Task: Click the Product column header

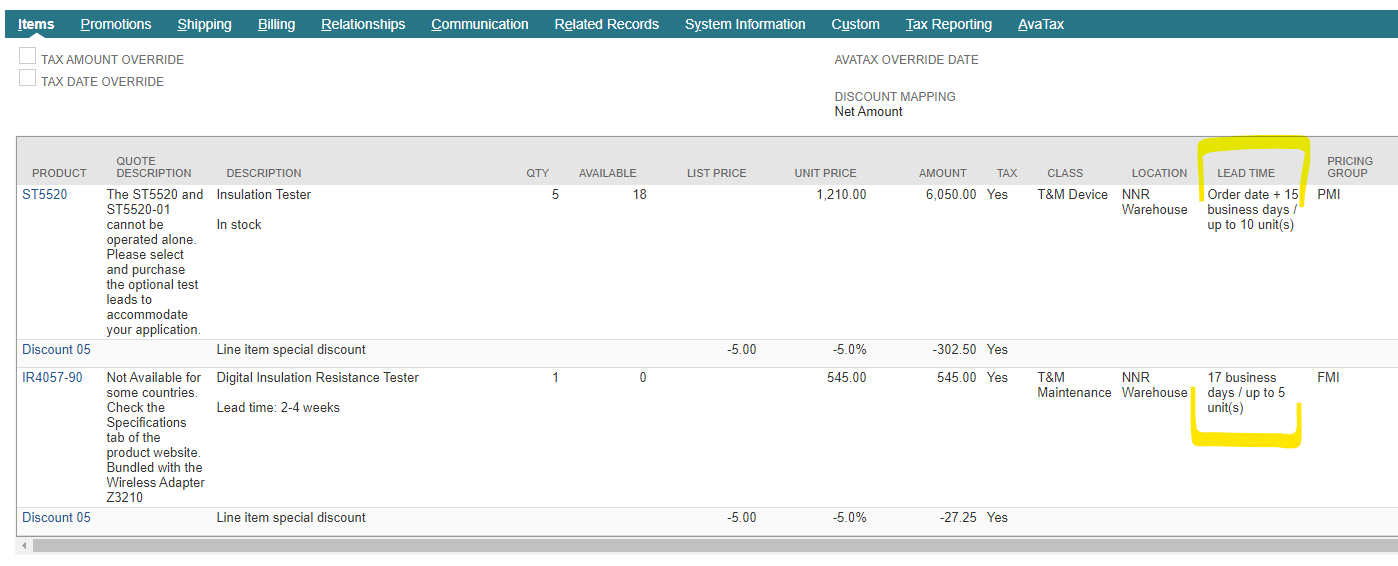Action: coord(59,173)
